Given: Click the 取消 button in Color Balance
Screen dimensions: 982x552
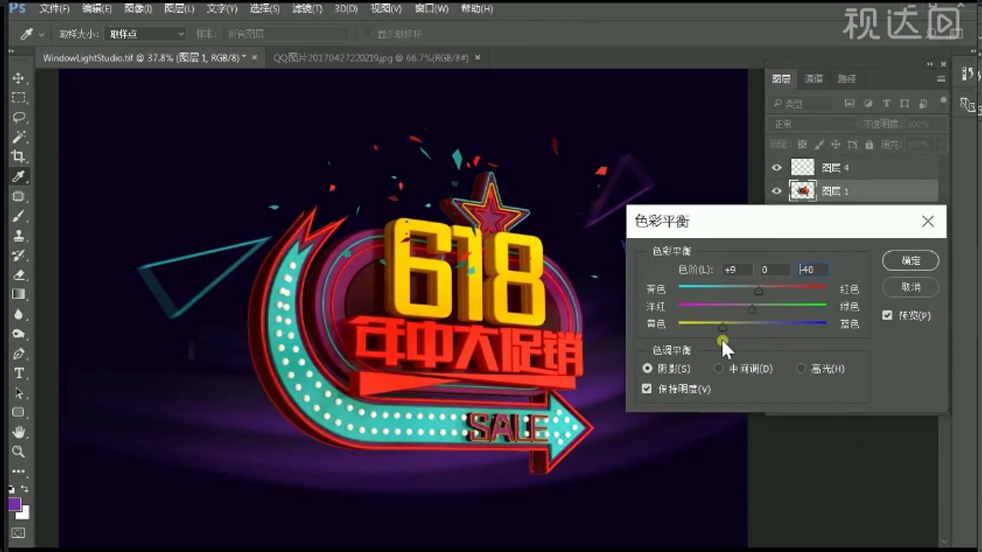Looking at the screenshot, I should [x=911, y=287].
